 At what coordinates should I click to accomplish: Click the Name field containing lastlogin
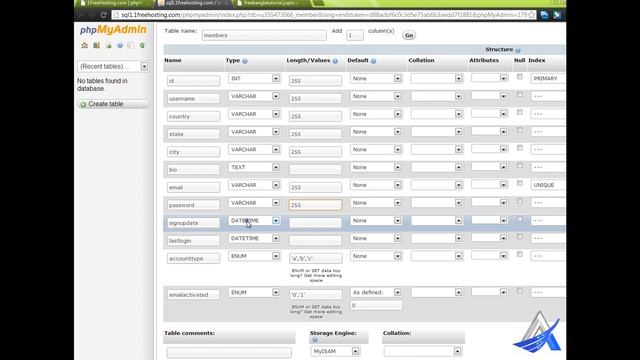193,241
